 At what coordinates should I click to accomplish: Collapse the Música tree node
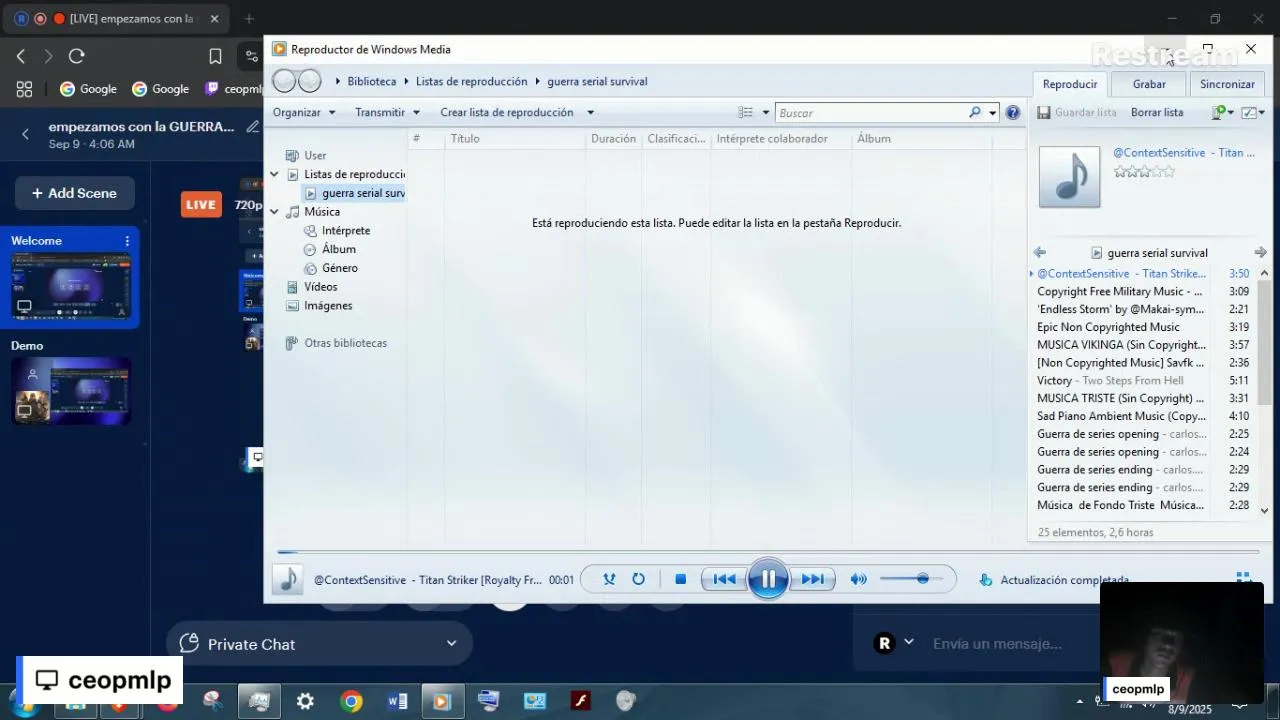tap(274, 212)
